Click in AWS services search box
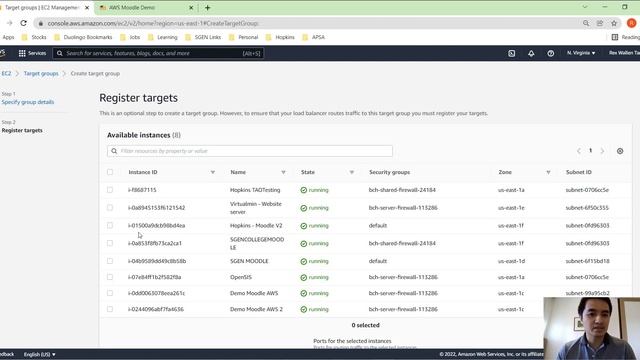640x360 pixels. 158,53
